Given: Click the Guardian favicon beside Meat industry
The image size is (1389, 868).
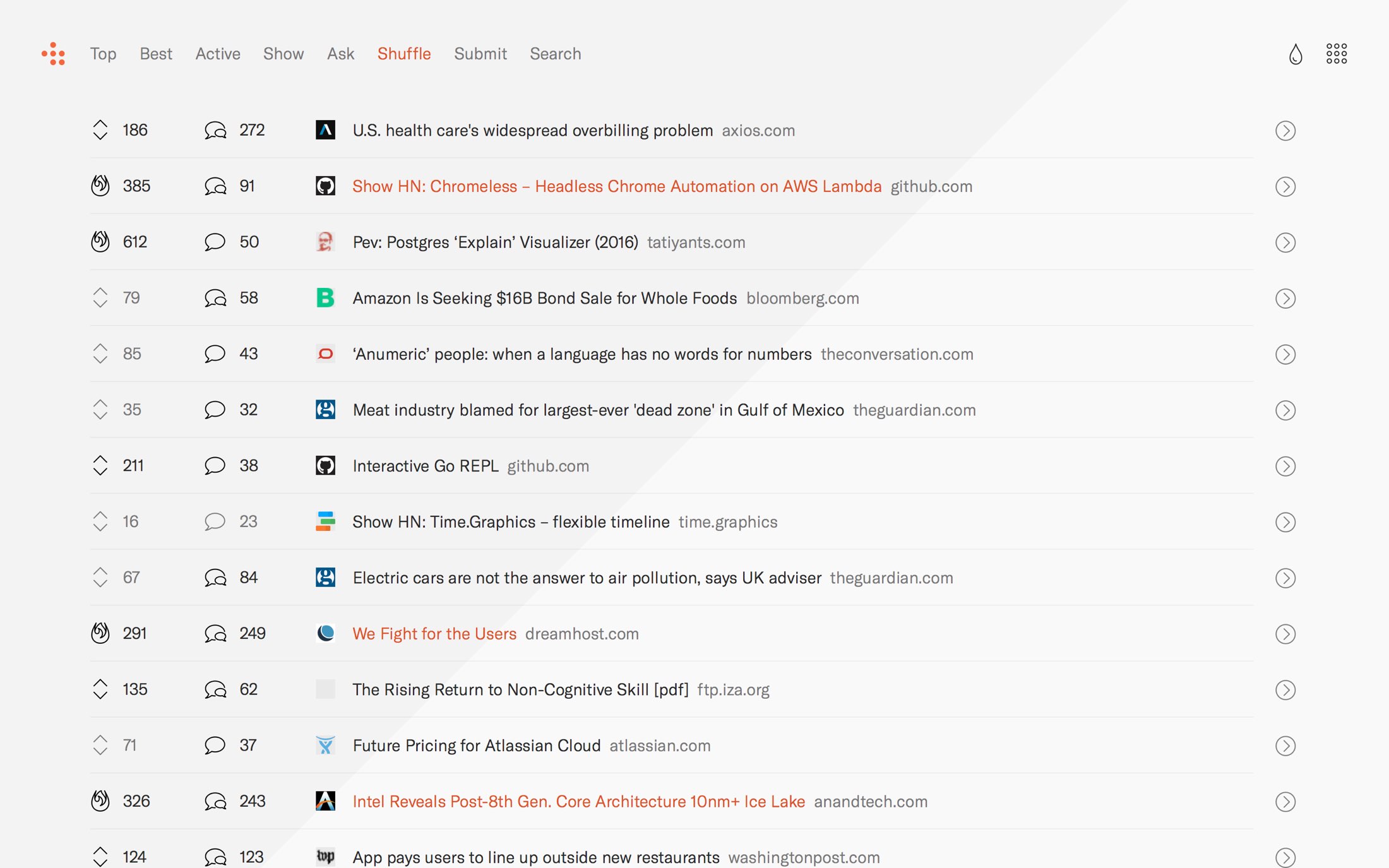Looking at the screenshot, I should [325, 409].
